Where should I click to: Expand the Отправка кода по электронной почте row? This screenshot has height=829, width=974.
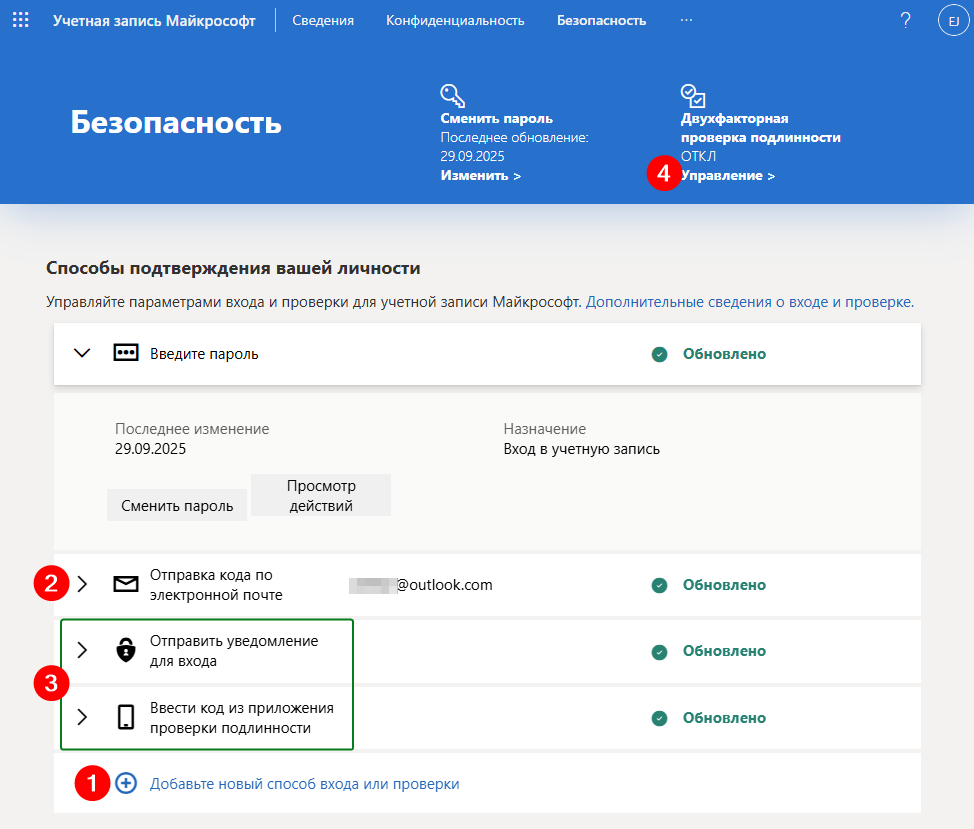[x=82, y=584]
